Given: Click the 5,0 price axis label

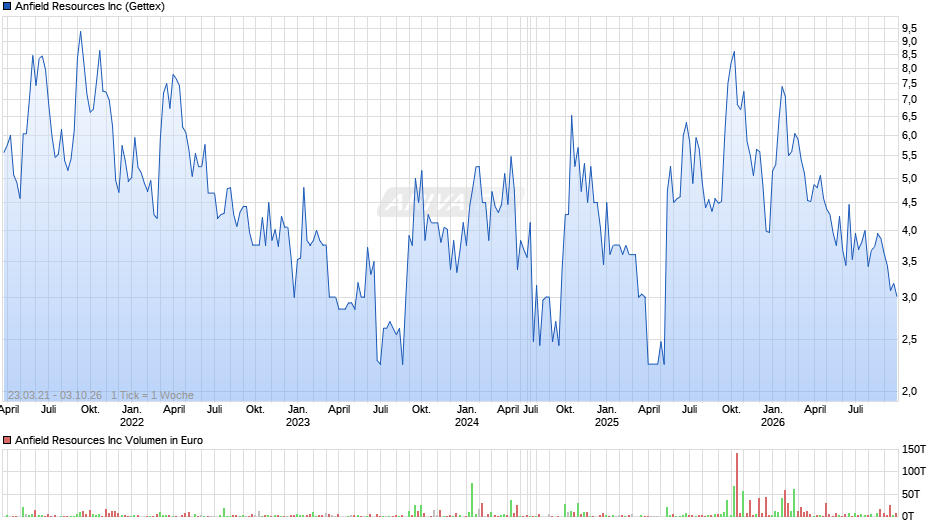Looking at the screenshot, I should pos(909,179).
